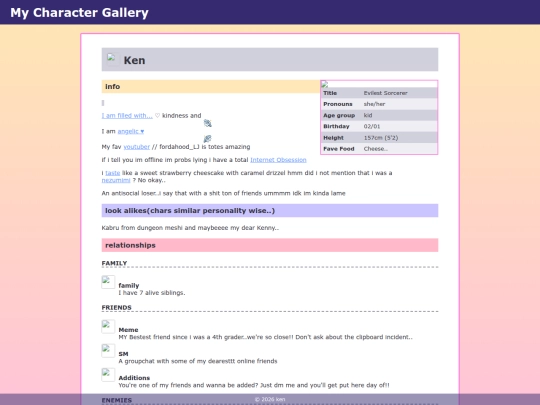This screenshot has height=405, width=540.
Task: Click the '02/01' birthday value
Action: 372,126
